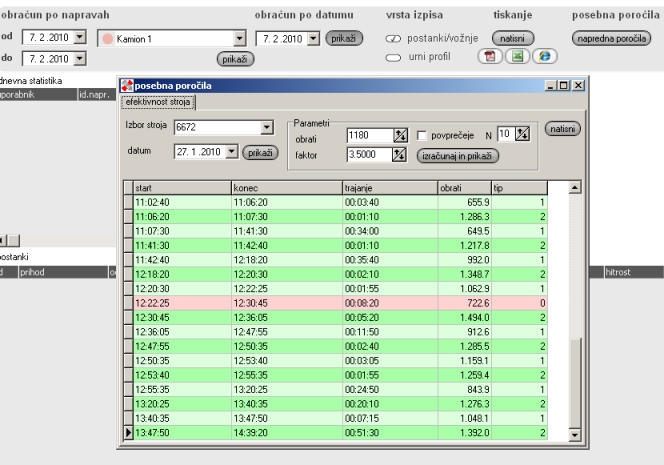Click obrati cell 1.217.8

[465, 246]
